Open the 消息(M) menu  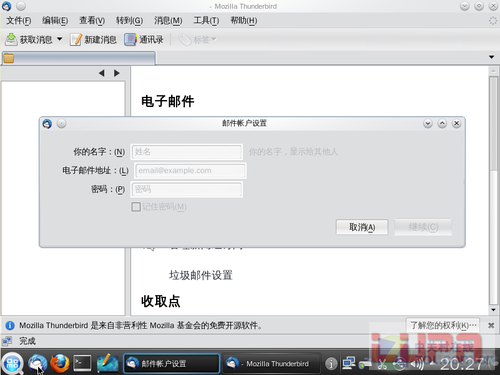[x=168, y=21]
